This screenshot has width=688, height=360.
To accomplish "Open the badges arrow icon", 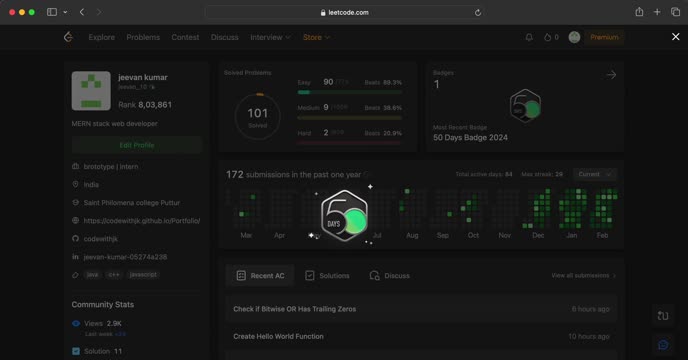I will [x=611, y=75].
